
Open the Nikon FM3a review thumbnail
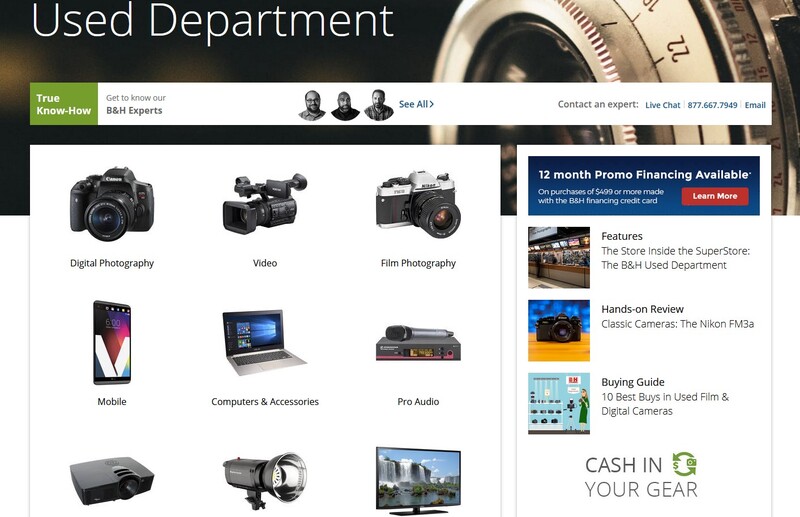559,331
